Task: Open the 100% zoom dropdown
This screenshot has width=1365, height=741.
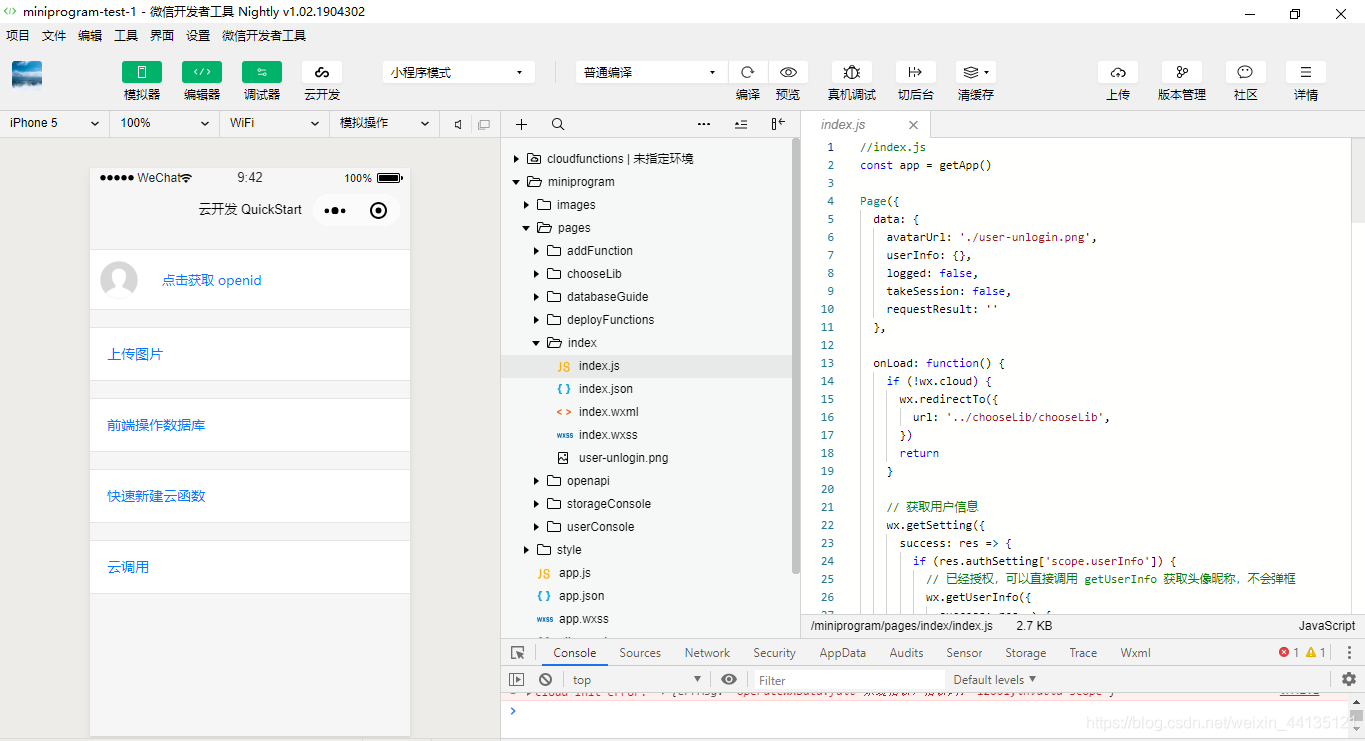Action: pos(165,123)
